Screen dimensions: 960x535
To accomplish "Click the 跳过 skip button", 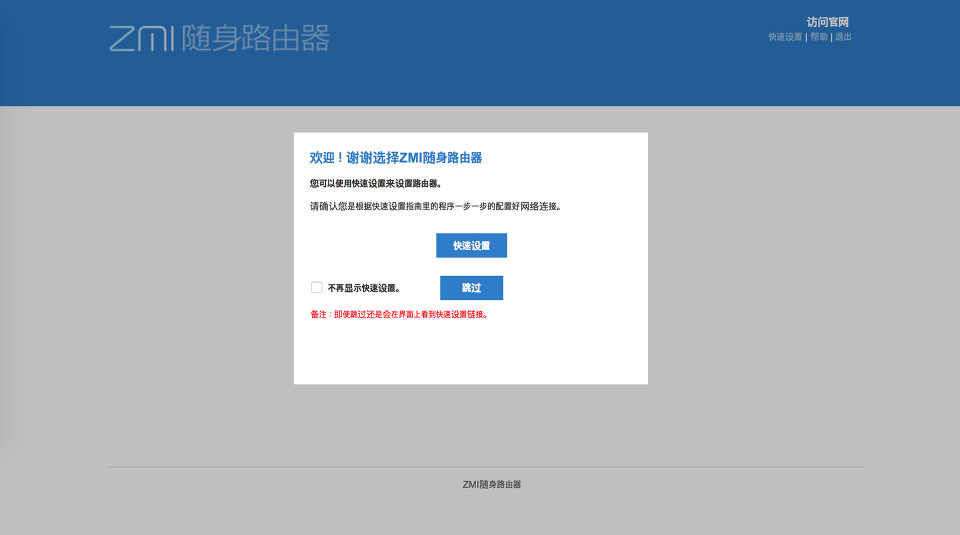I will point(471,288).
